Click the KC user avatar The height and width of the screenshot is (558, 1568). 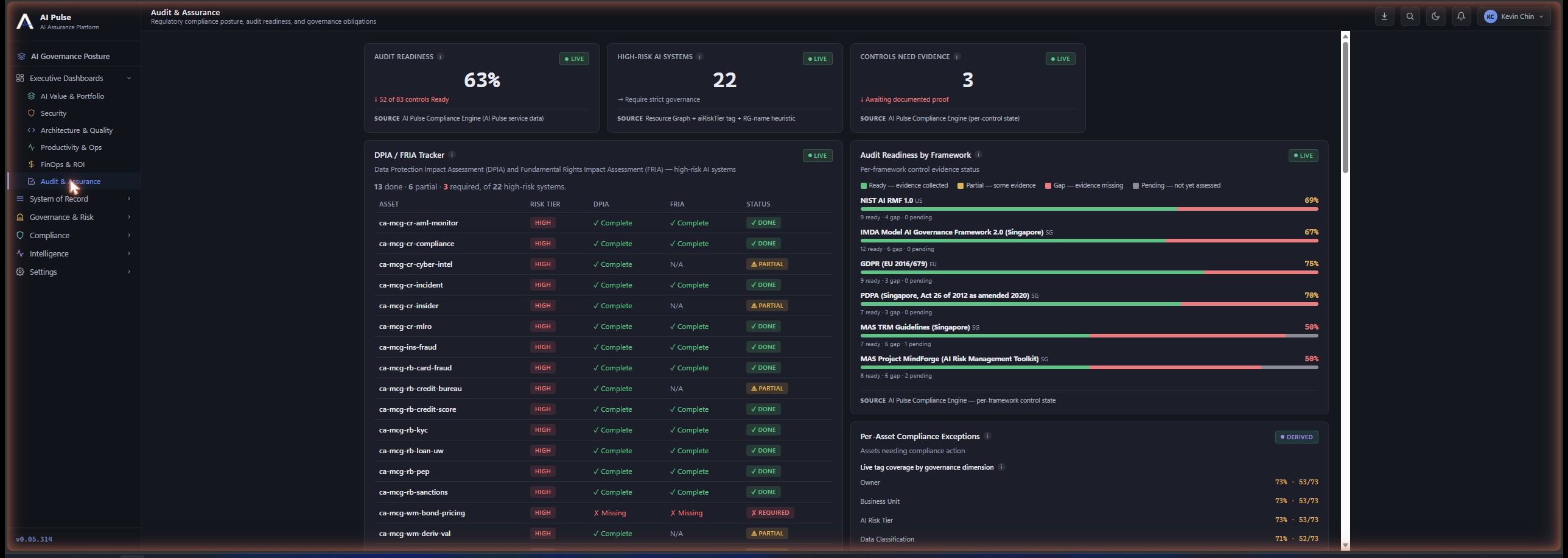(1490, 16)
